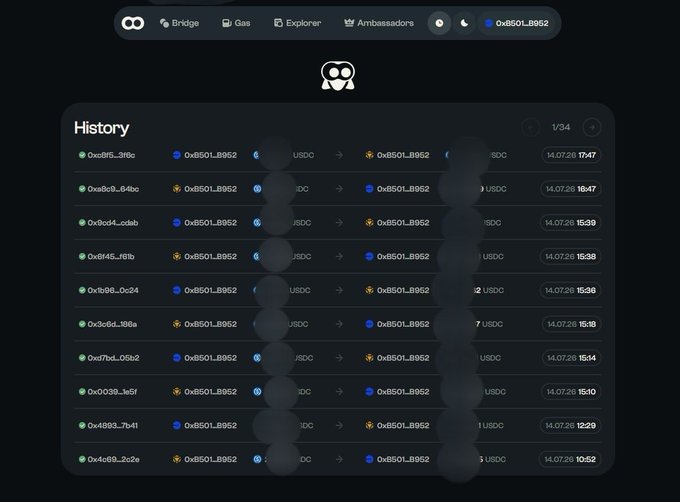Screen dimensions: 680x502
Task: Go to the Explorer page
Action: pyautogui.click(x=298, y=23)
